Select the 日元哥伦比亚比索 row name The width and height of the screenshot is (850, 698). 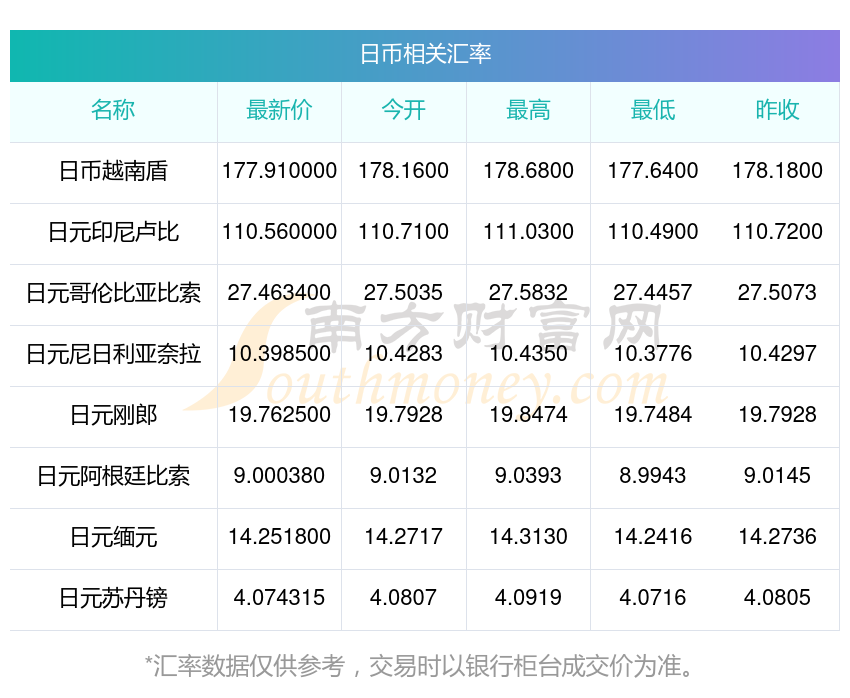pyautogui.click(x=113, y=293)
